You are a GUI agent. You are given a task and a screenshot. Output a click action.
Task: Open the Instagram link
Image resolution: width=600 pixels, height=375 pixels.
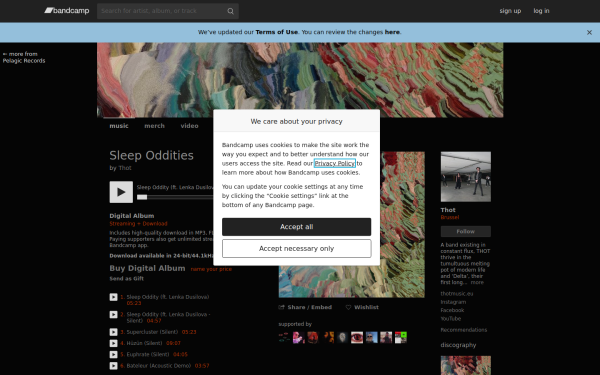(x=453, y=302)
